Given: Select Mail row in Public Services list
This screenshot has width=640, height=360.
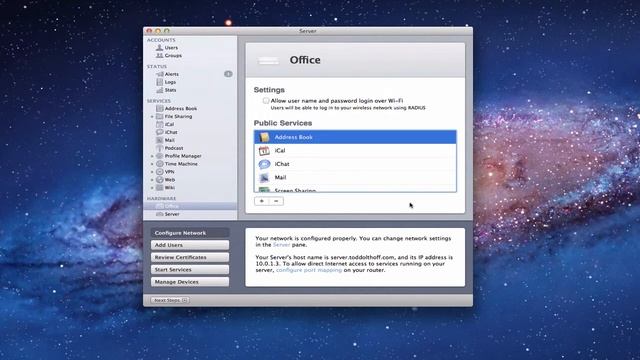Looking at the screenshot, I should coord(355,178).
